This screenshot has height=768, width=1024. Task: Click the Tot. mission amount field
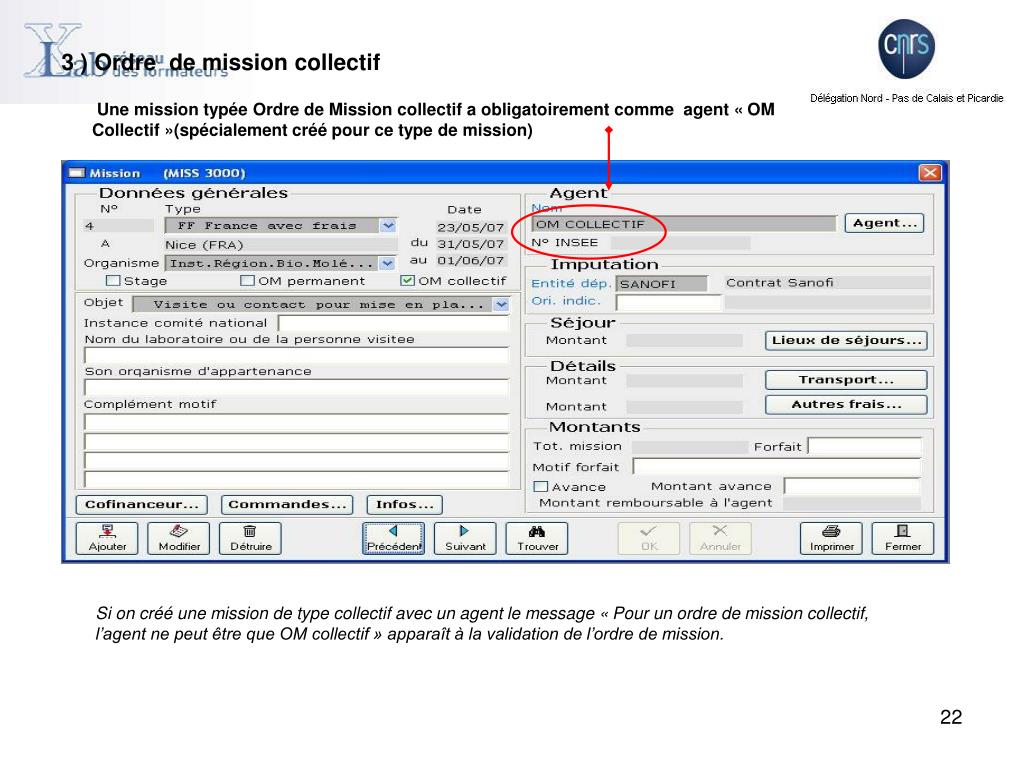[x=690, y=447]
